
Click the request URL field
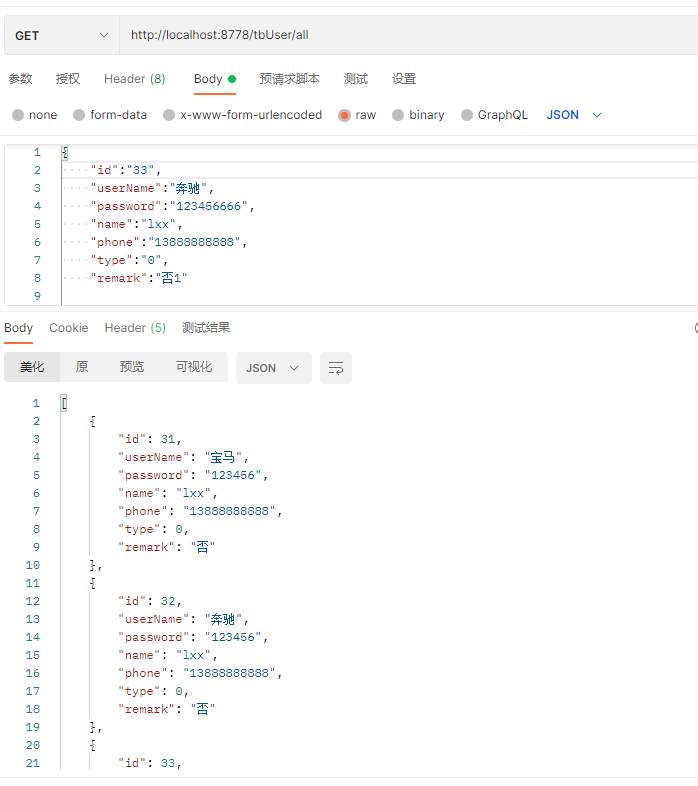point(408,35)
